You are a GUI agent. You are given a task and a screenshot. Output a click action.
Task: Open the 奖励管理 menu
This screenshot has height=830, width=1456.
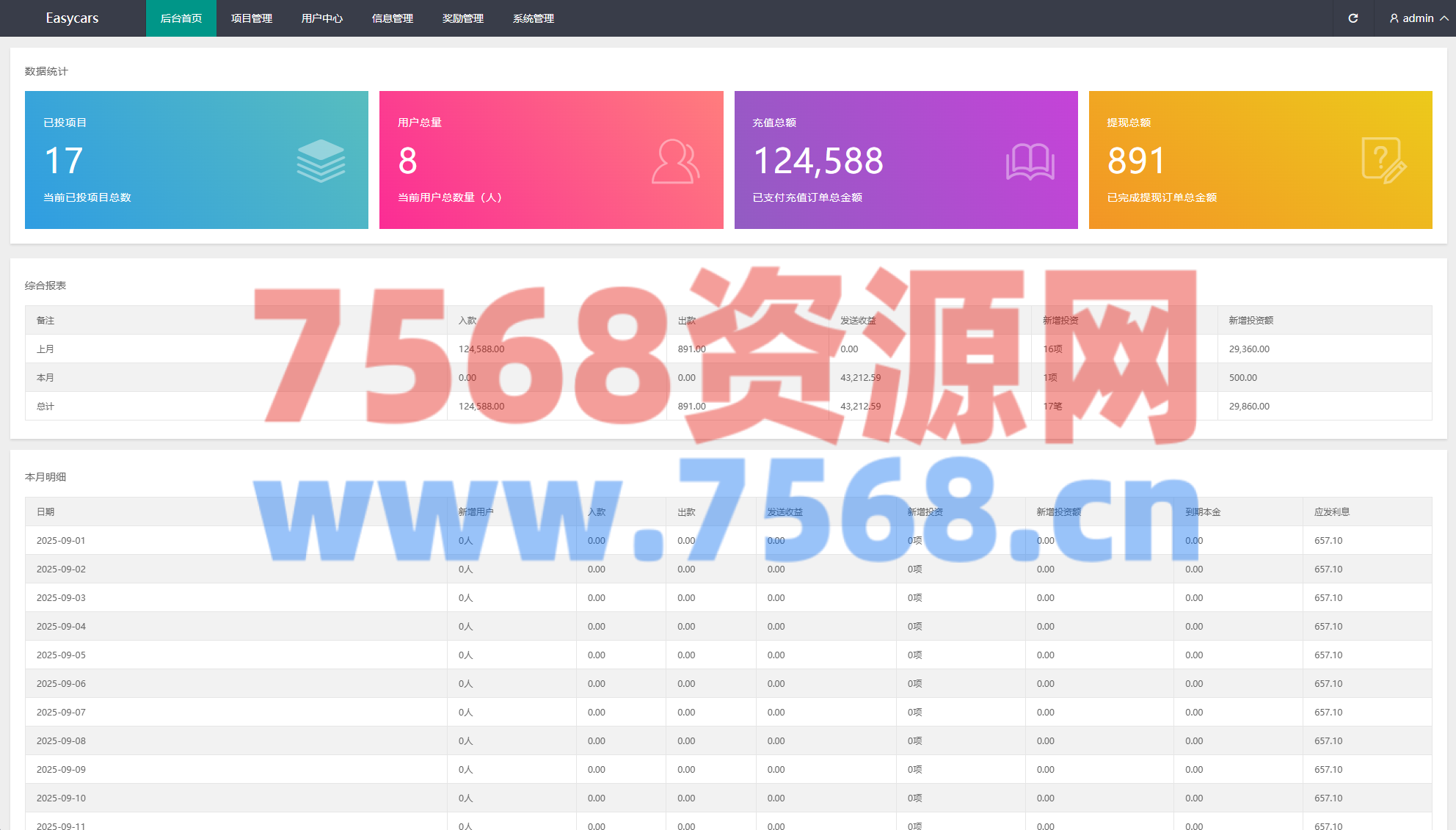(x=463, y=18)
